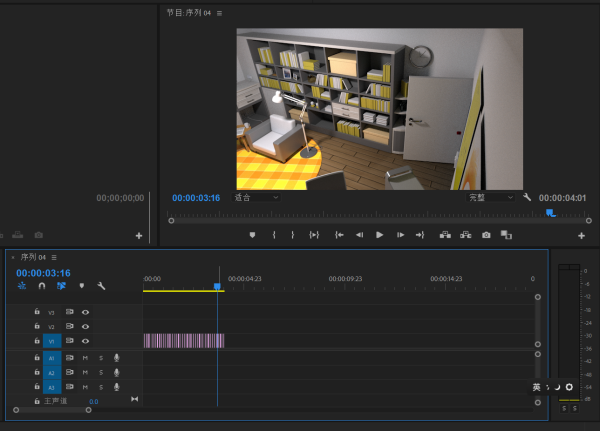Enable voice-over record on A1

click(x=117, y=358)
